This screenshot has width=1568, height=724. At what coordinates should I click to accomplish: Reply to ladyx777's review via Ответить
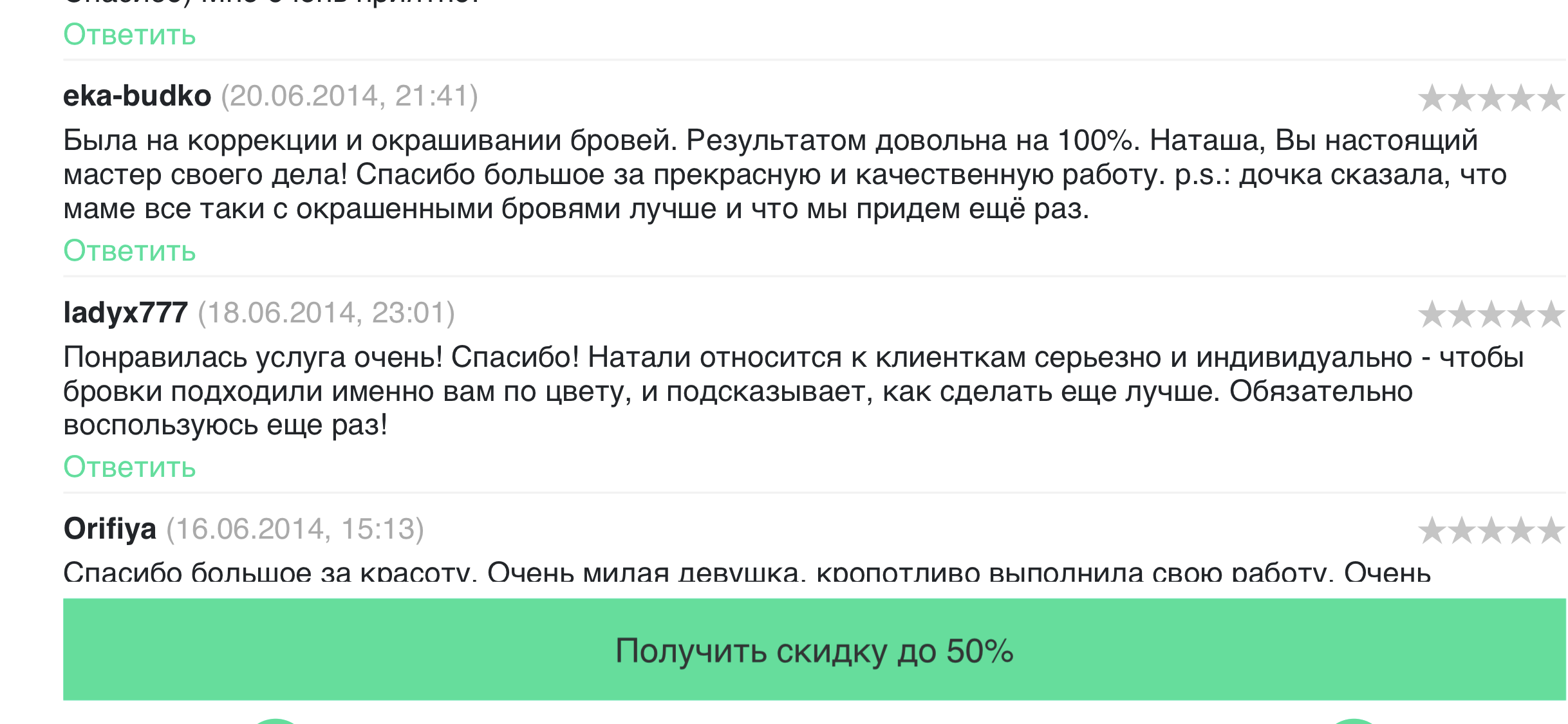point(129,467)
